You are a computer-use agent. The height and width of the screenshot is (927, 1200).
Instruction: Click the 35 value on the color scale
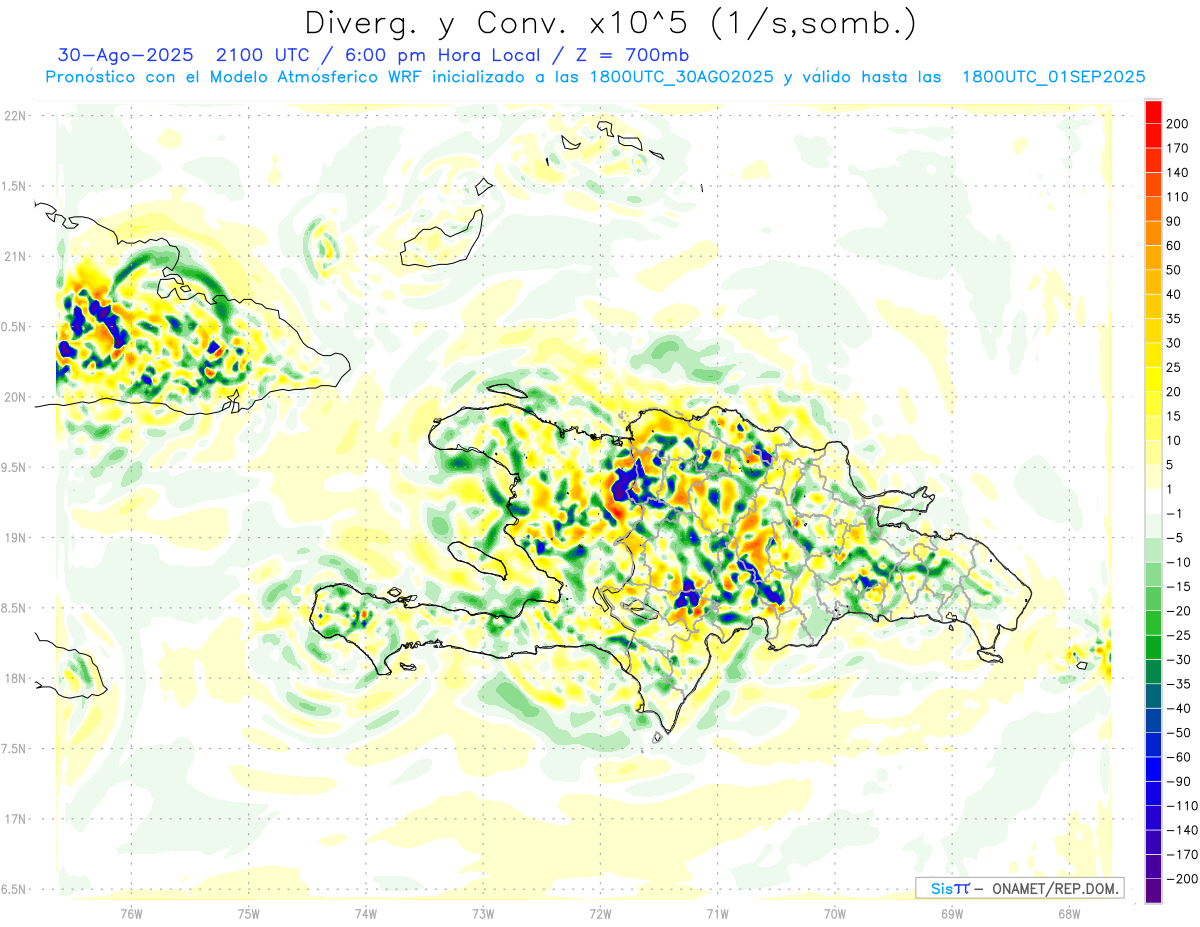pyautogui.click(x=1174, y=319)
